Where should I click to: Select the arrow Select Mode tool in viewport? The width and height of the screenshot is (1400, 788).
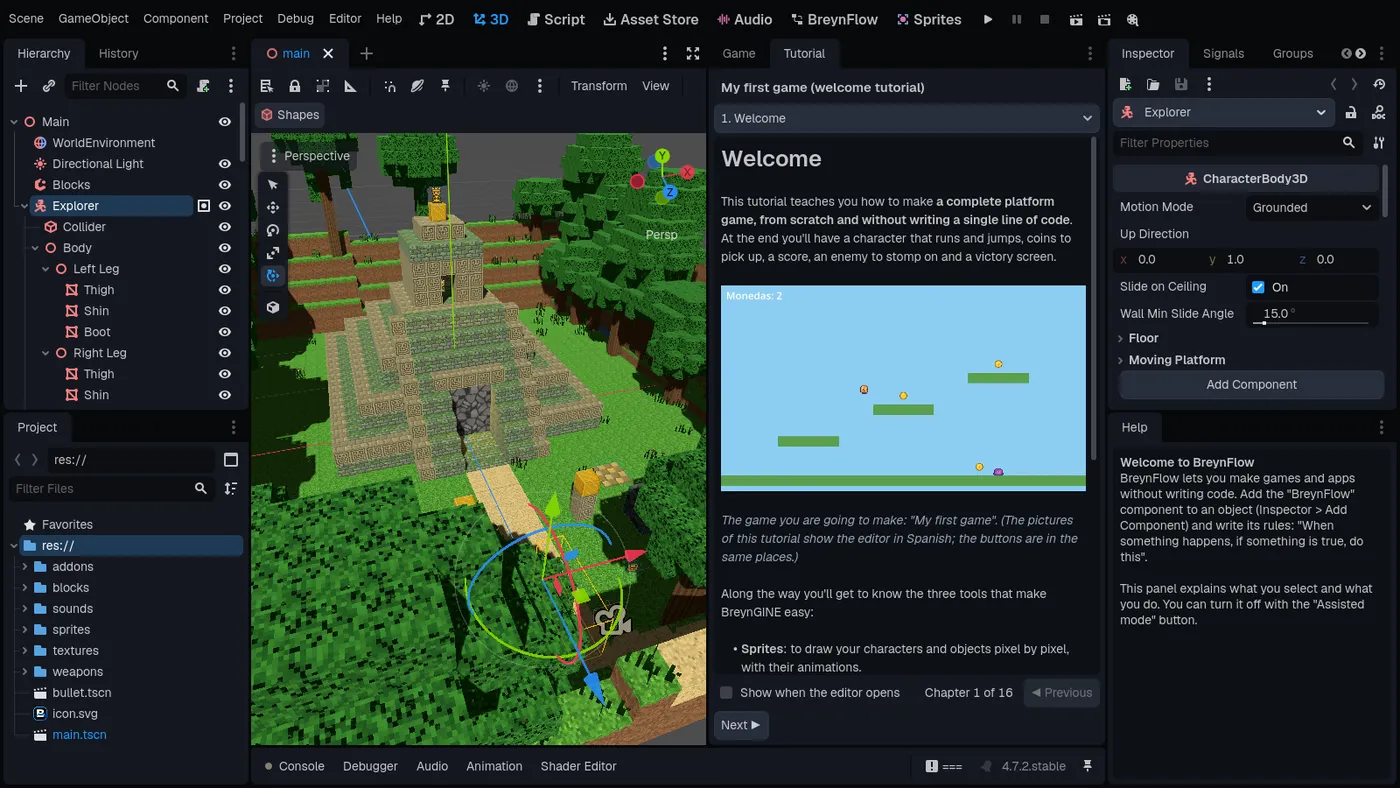click(273, 185)
